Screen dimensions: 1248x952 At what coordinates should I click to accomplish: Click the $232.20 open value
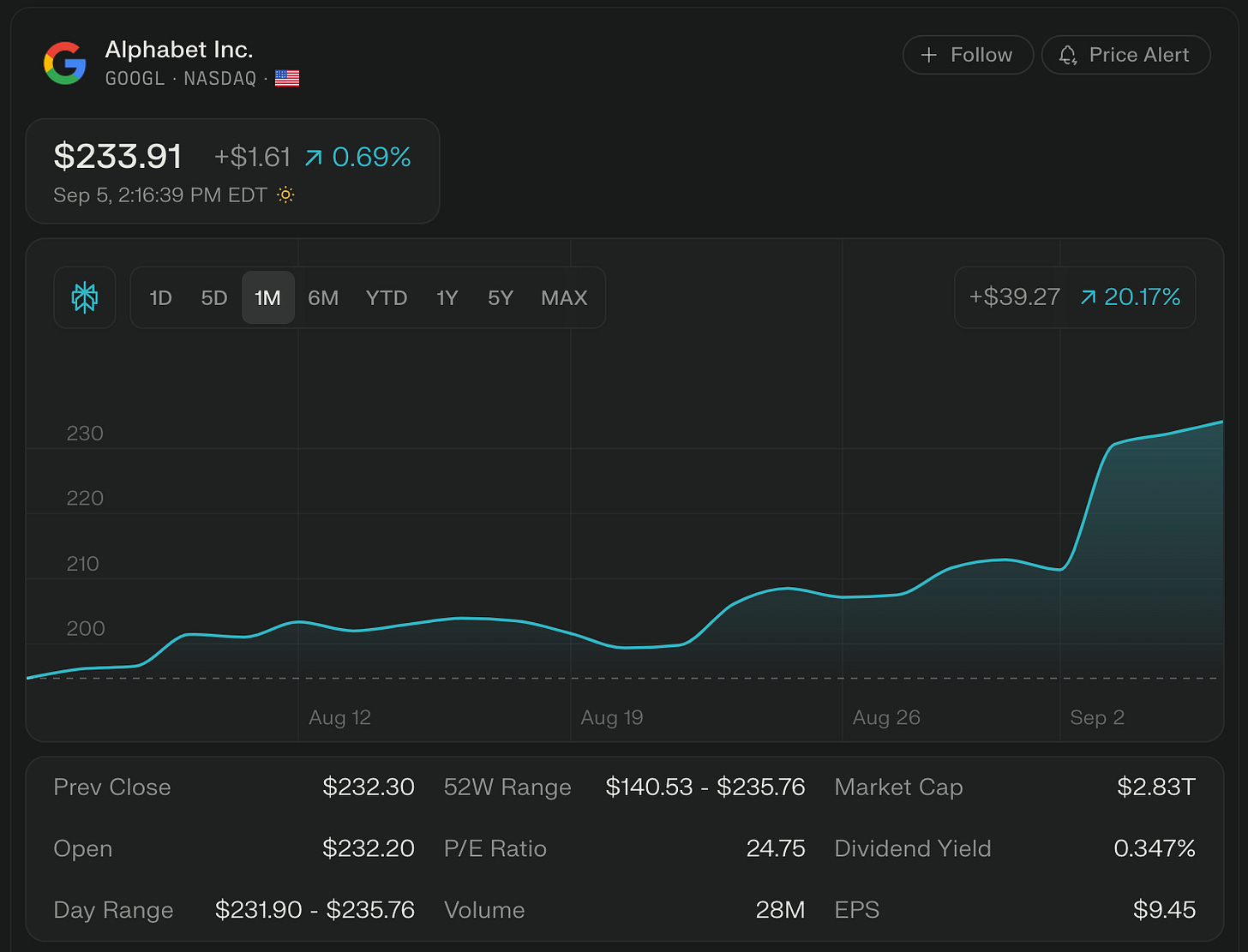click(x=369, y=849)
